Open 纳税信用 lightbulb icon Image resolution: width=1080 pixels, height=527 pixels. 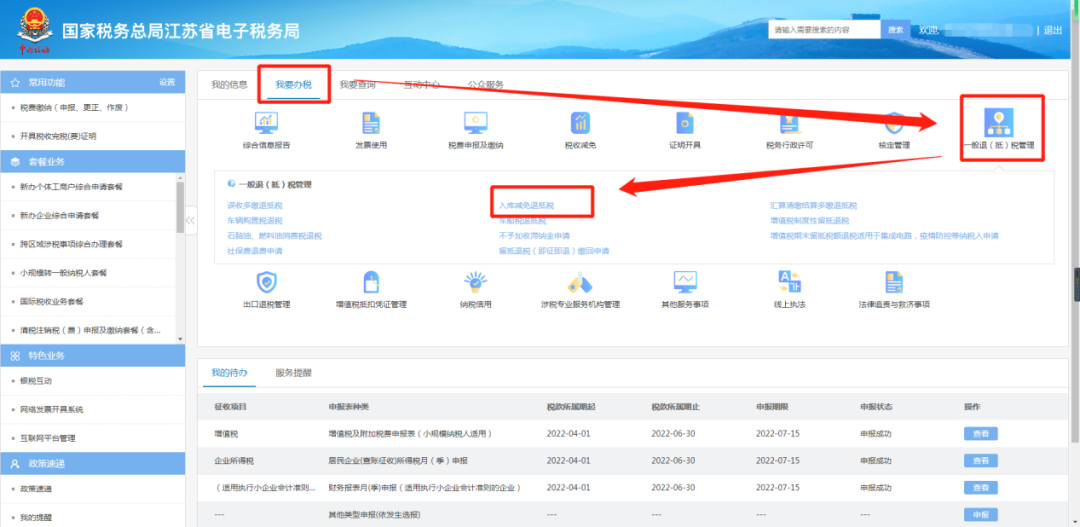click(475, 282)
